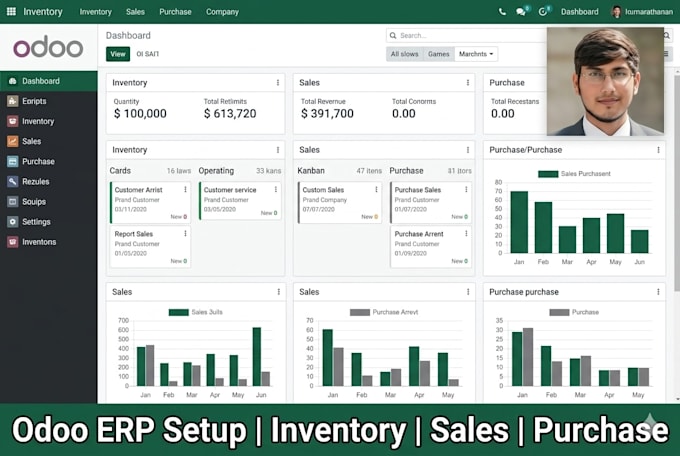This screenshot has width=680, height=456.
Task: Click the OI SAI'I button
Action: [x=147, y=54]
